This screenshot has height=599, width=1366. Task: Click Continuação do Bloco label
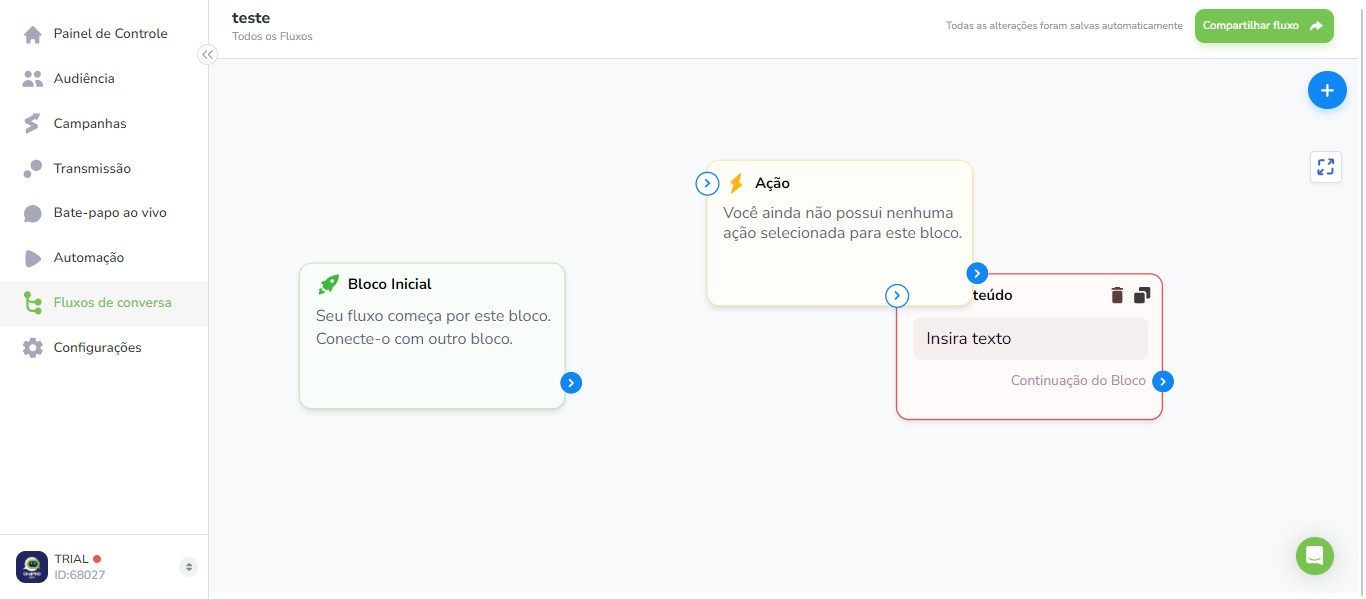pos(1078,381)
